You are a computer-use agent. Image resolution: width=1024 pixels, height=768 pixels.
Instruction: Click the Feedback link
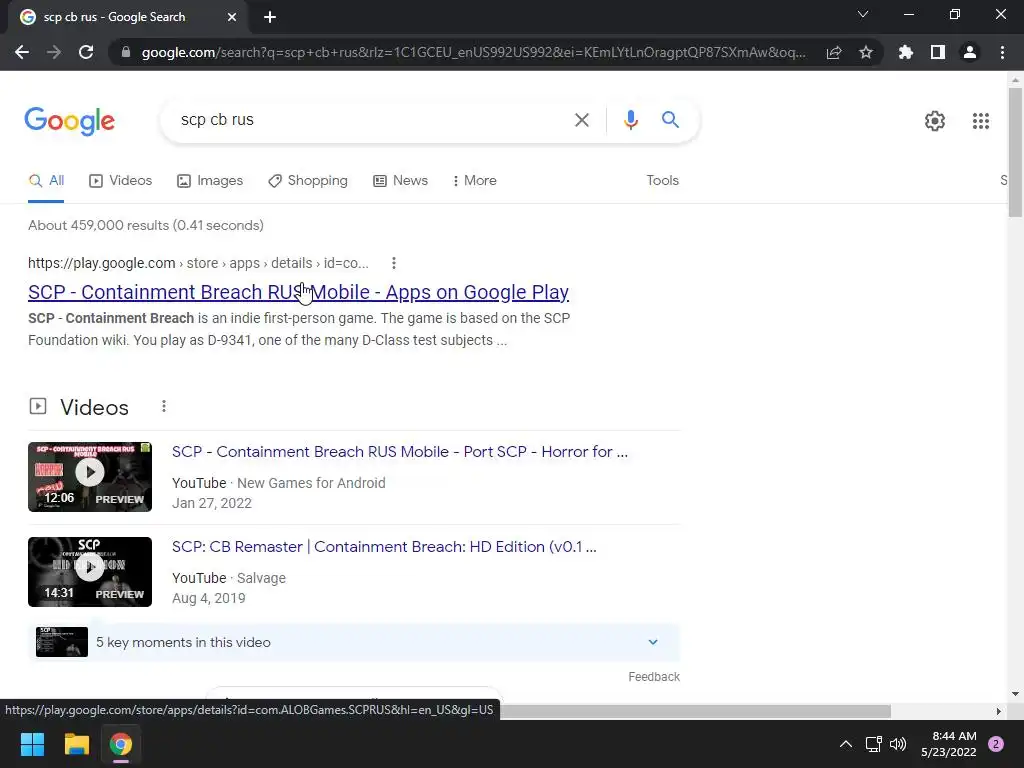click(654, 677)
